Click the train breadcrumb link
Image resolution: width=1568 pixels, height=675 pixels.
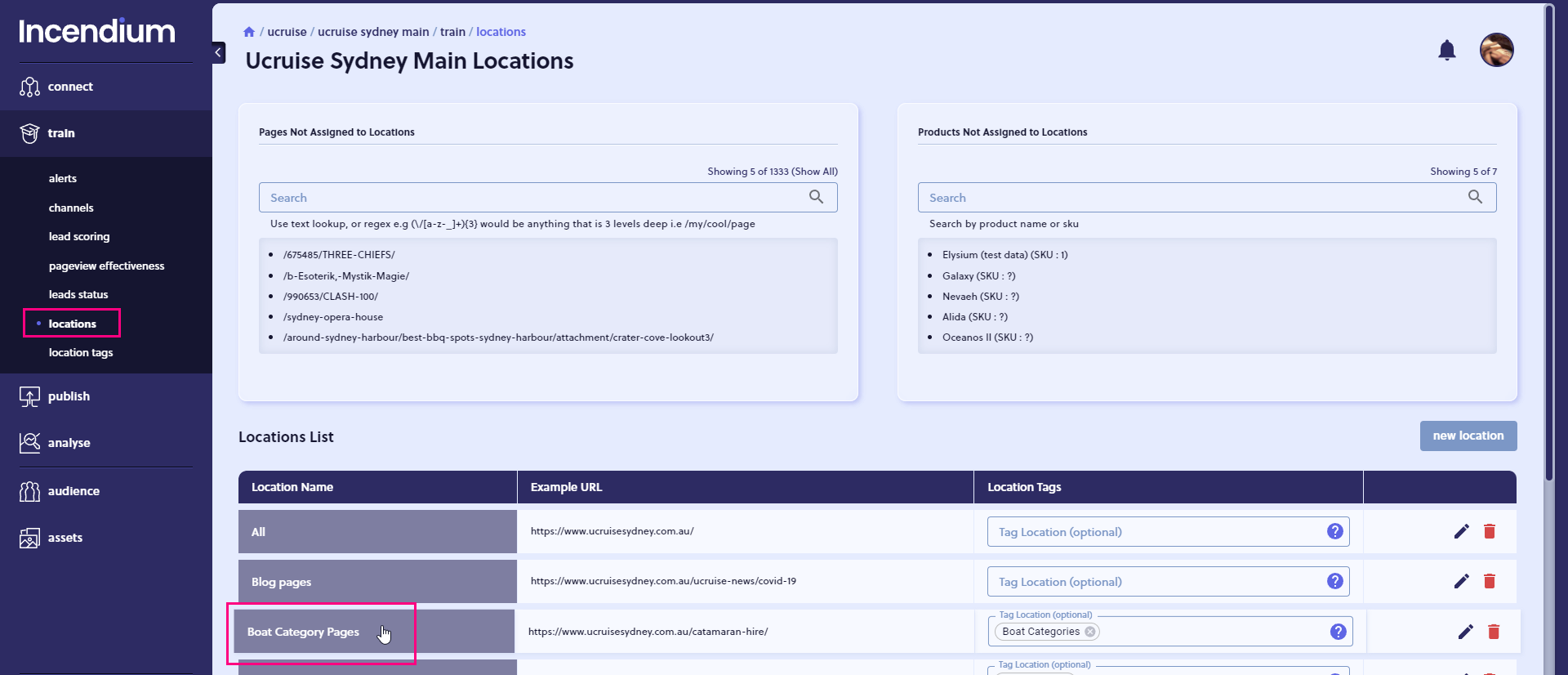[452, 32]
